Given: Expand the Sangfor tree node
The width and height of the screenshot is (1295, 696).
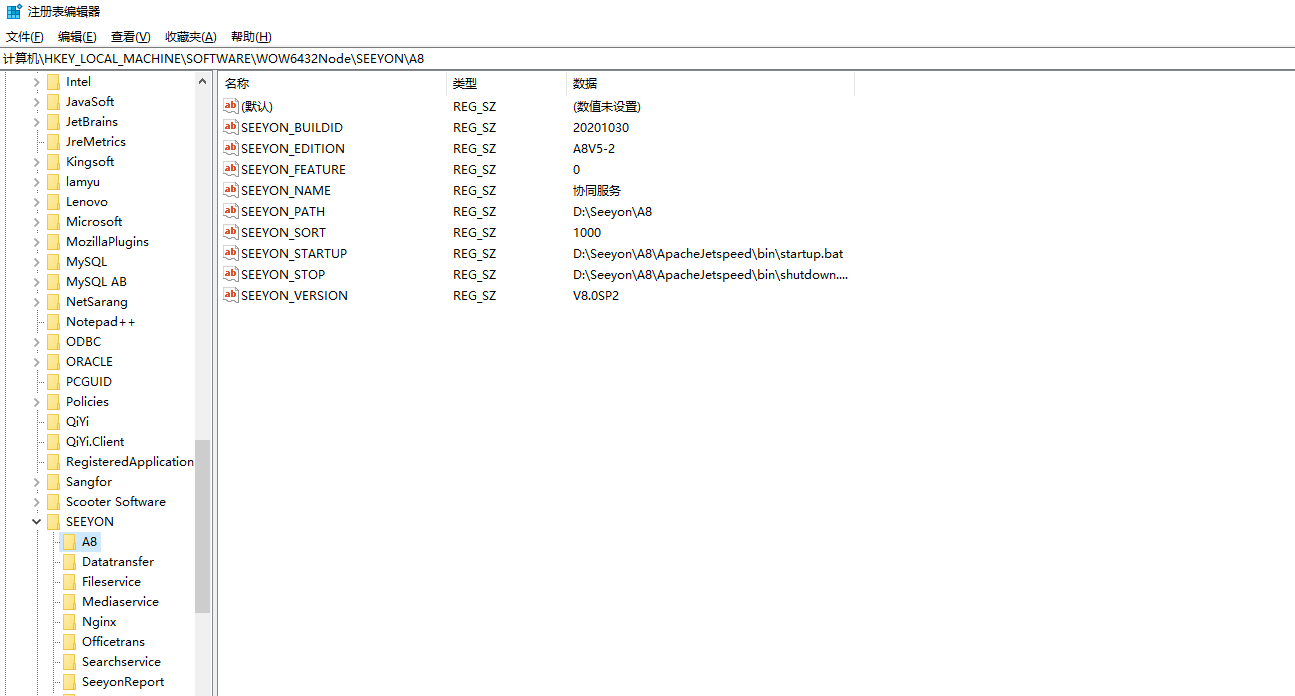Looking at the screenshot, I should tap(37, 482).
